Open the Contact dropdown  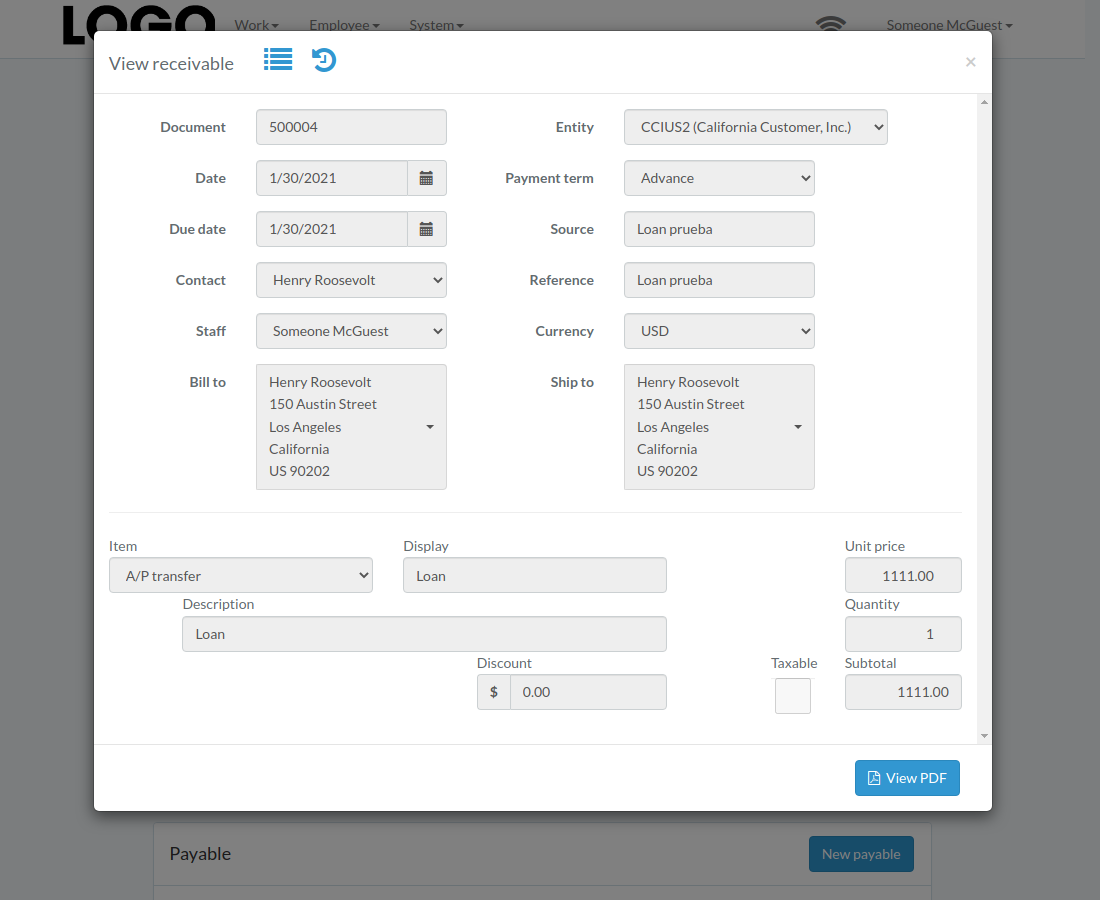(351, 280)
